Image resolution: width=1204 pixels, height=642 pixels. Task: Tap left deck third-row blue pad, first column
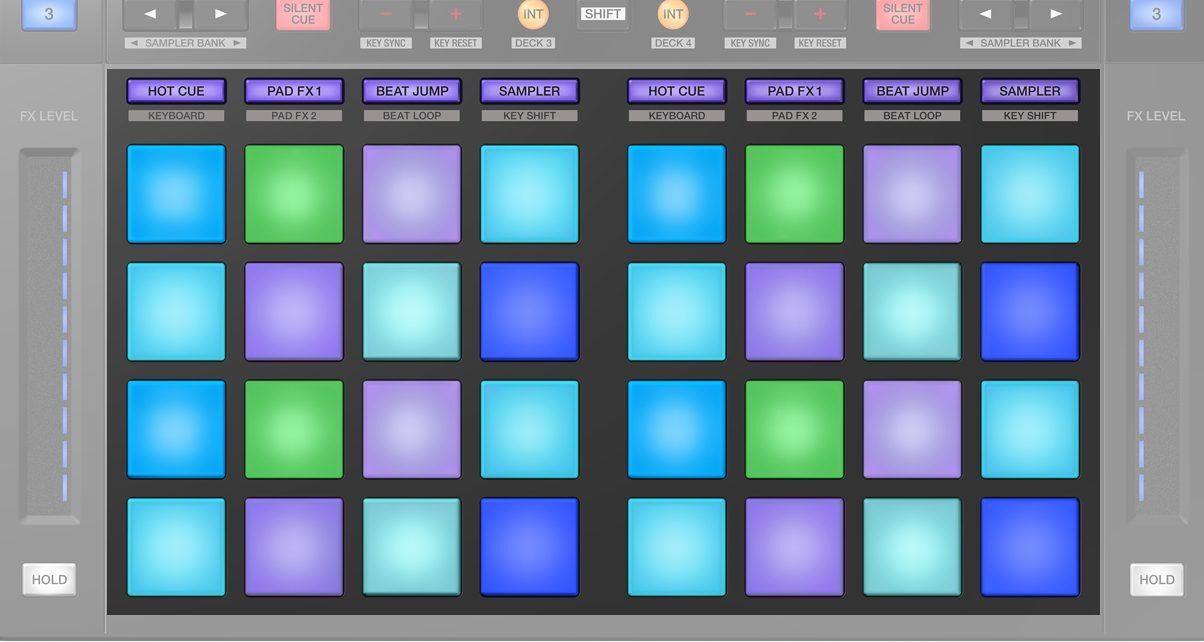tap(176, 430)
